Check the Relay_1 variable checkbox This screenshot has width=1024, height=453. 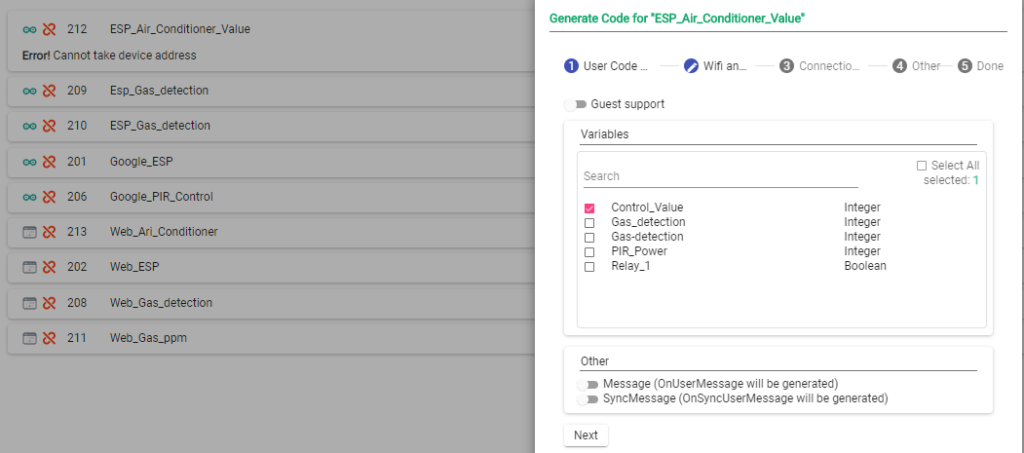click(x=589, y=267)
